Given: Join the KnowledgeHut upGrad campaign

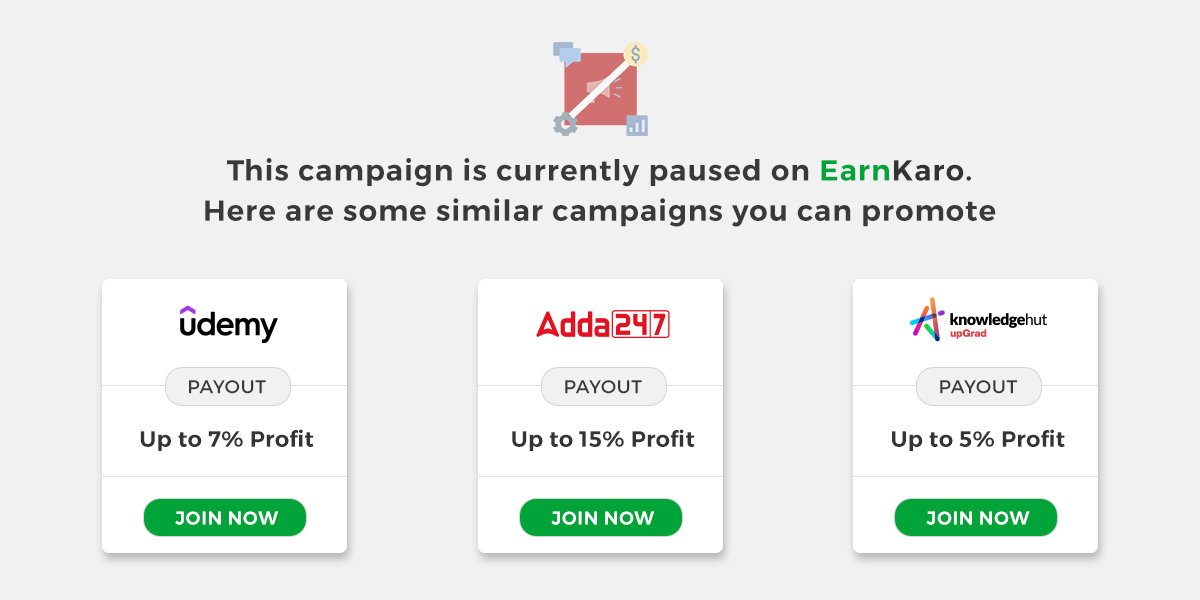Looking at the screenshot, I should 975,517.
